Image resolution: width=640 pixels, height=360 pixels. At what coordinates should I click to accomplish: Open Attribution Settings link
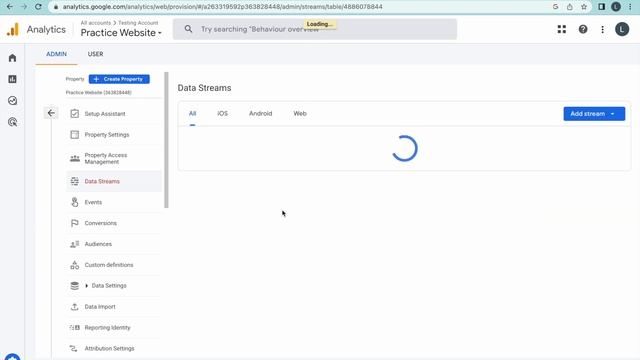pyautogui.click(x=109, y=348)
